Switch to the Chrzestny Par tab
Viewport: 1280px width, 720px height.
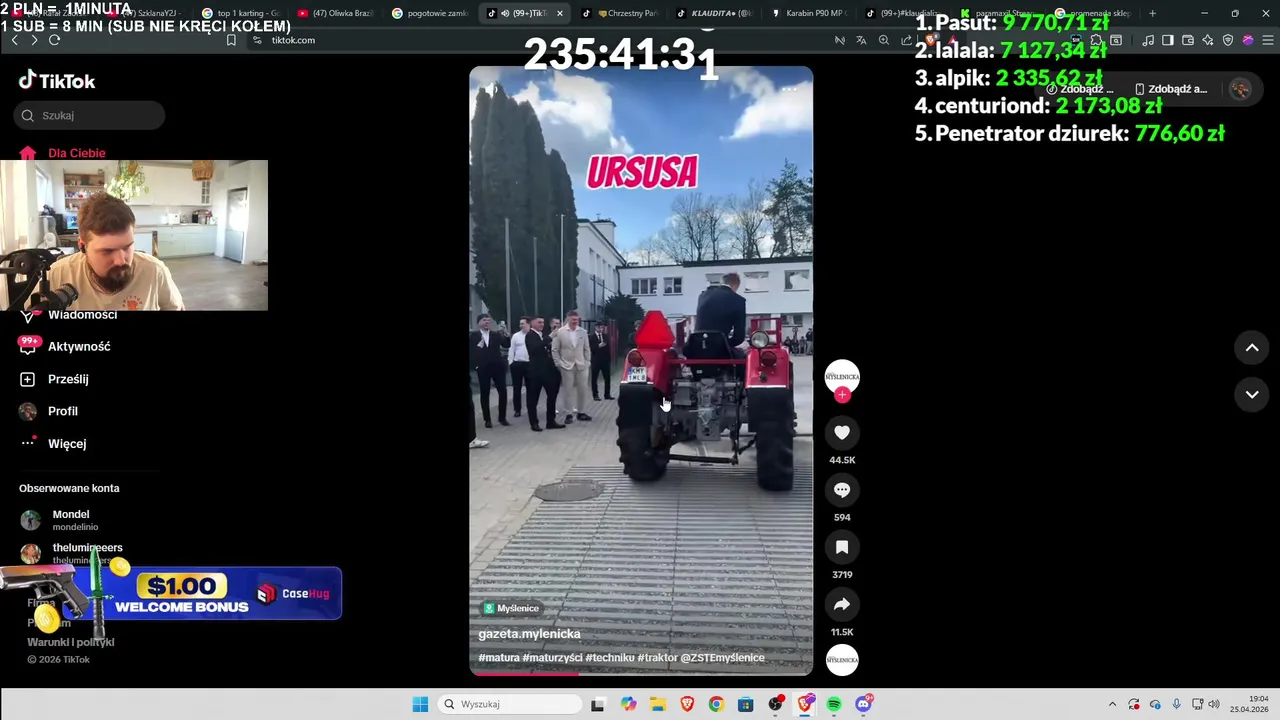pyautogui.click(x=620, y=13)
